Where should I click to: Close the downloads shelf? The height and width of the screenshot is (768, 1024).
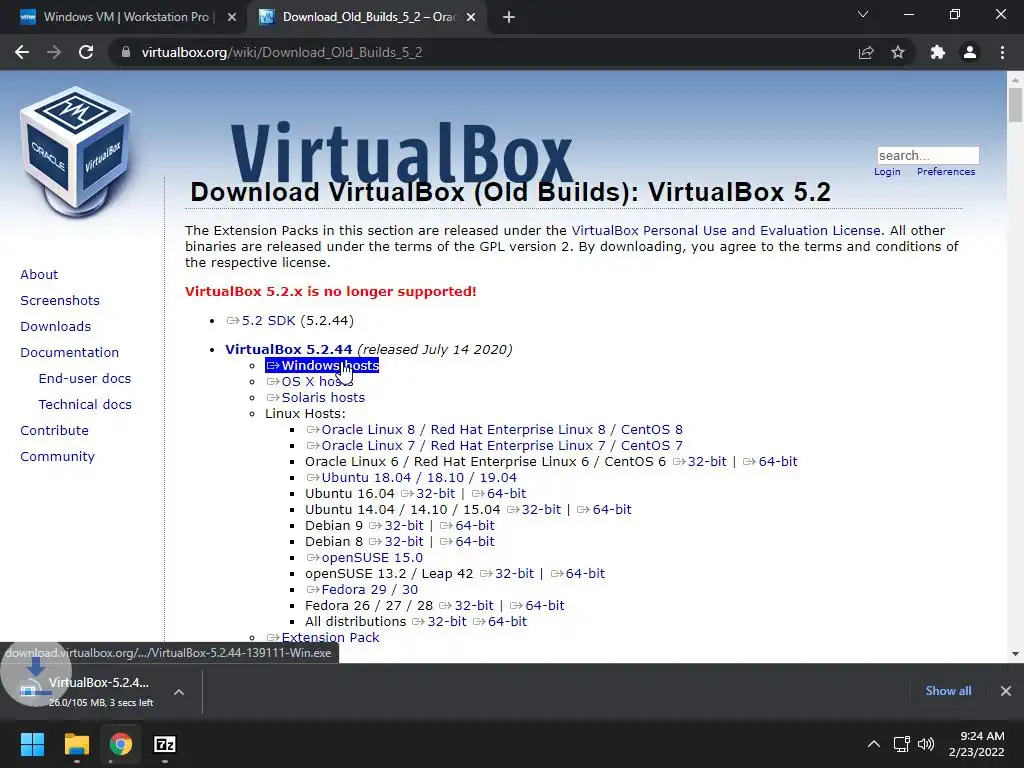pos(1006,691)
